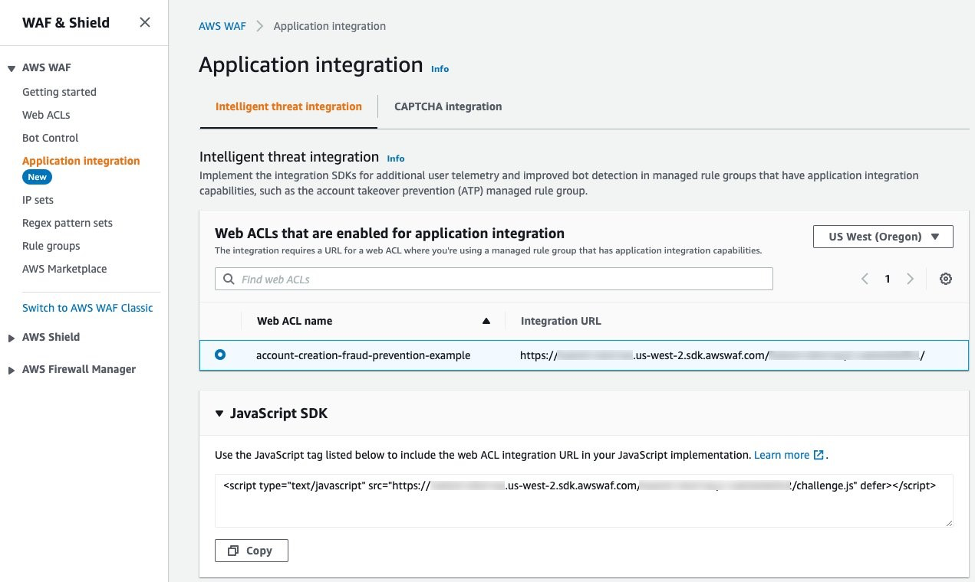
Task: Click AWS WAF breadcrumb link
Action: pyautogui.click(x=222, y=26)
